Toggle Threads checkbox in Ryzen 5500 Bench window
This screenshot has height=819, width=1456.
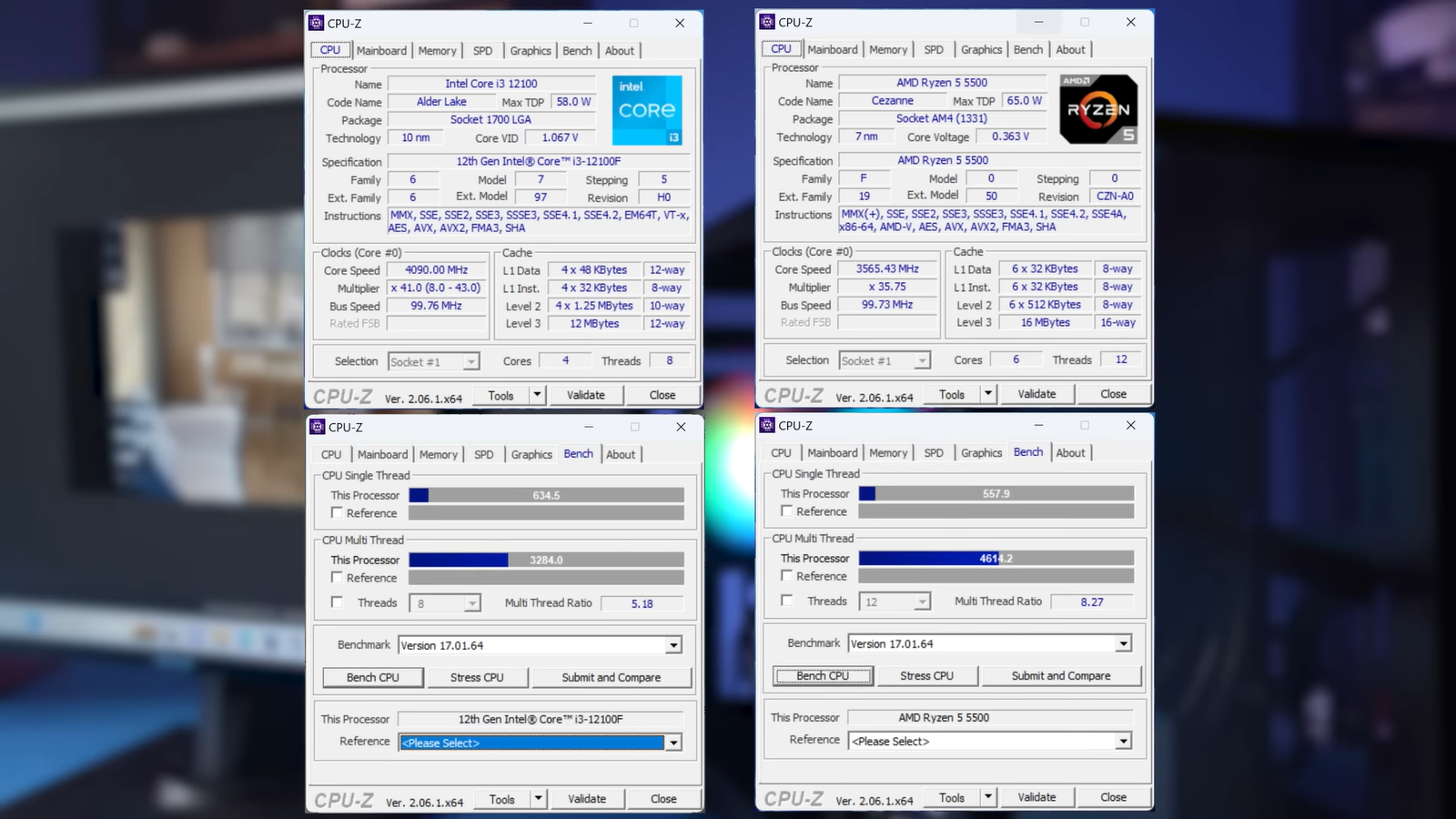click(x=787, y=601)
